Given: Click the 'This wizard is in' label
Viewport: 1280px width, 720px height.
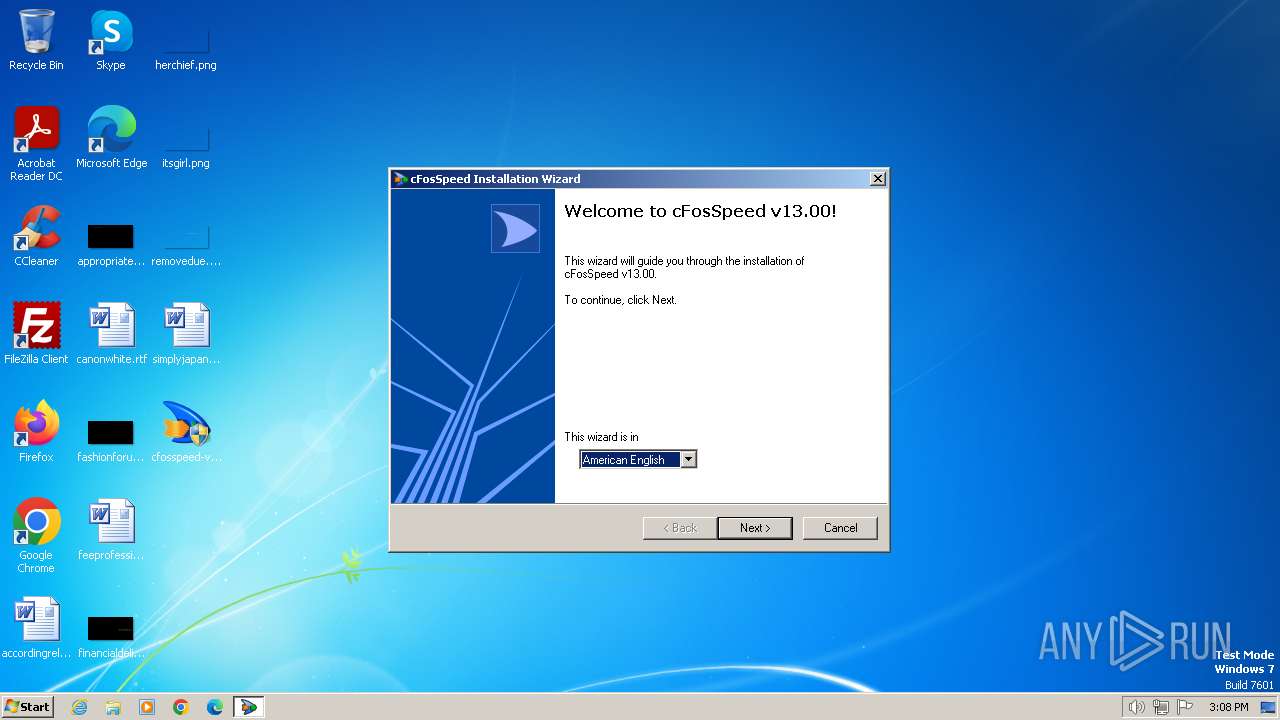Looking at the screenshot, I should pos(601,437).
